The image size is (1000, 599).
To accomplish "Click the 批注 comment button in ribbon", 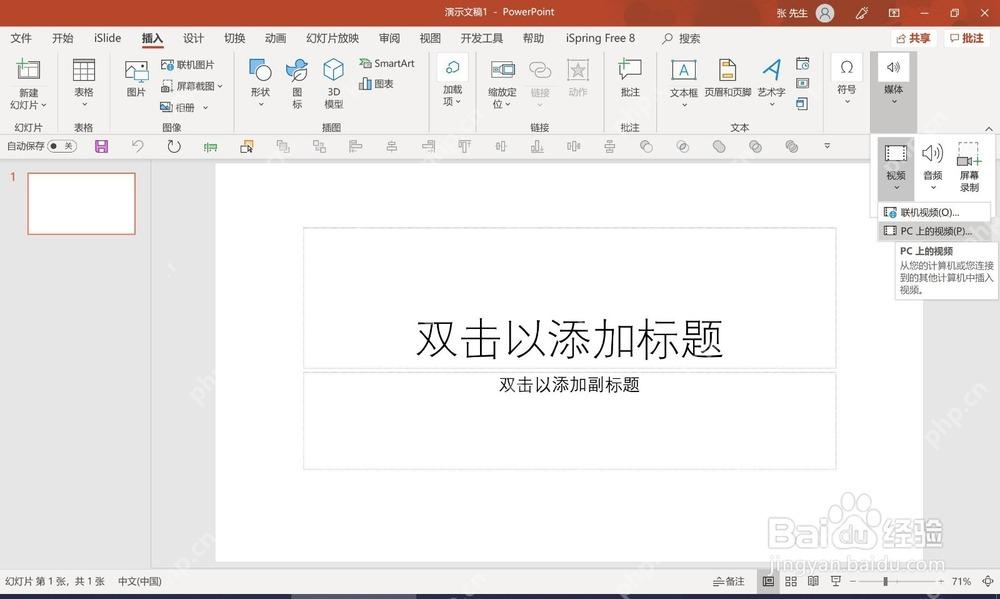I will coord(630,79).
